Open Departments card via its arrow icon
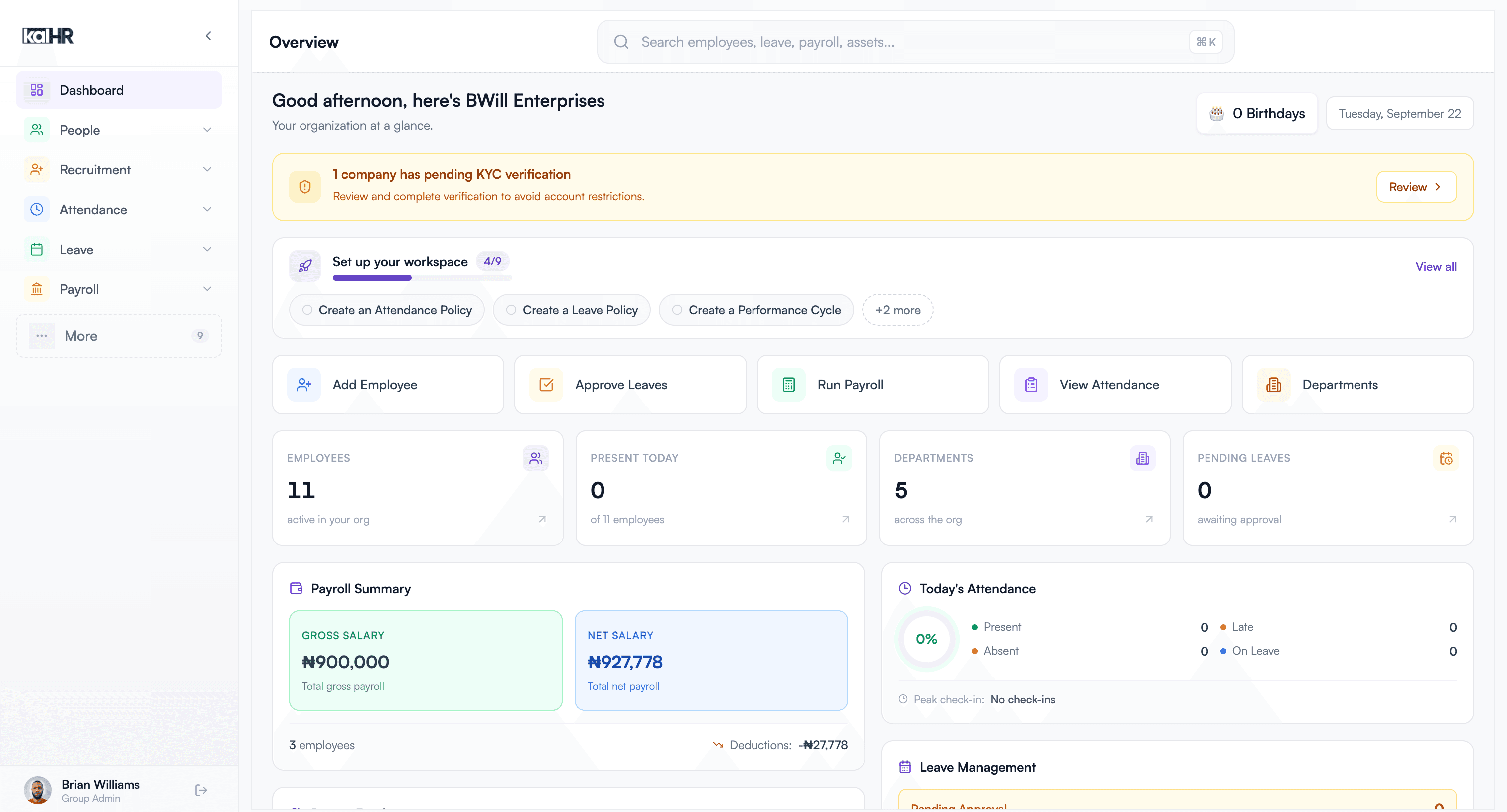This screenshot has height=812, width=1507. pos(1149,519)
